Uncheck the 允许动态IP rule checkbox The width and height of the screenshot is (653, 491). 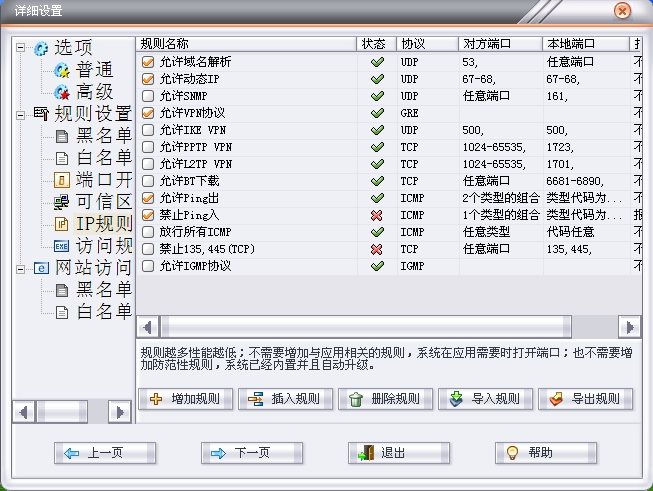pyautogui.click(x=148, y=79)
